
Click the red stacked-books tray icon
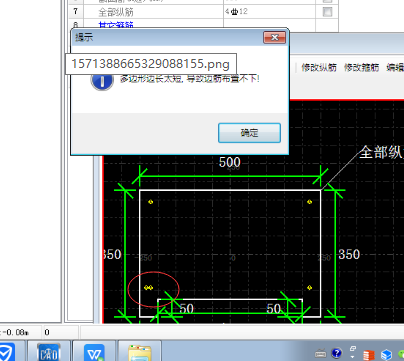click(x=369, y=355)
